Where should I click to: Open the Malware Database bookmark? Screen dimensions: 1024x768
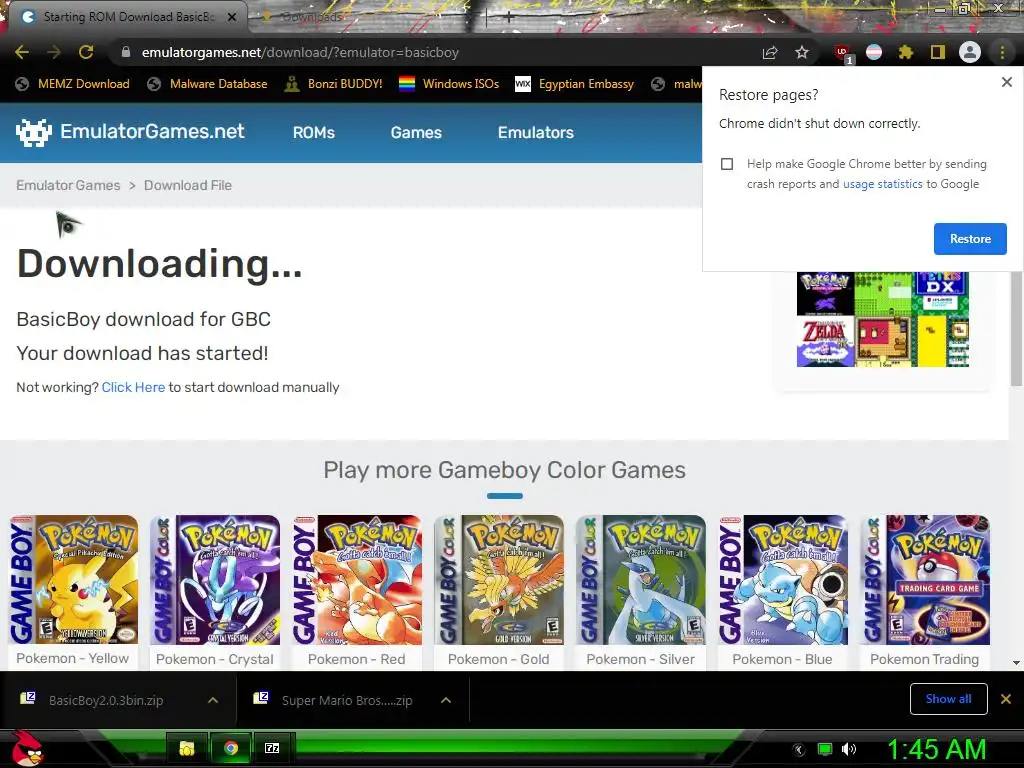coord(207,84)
